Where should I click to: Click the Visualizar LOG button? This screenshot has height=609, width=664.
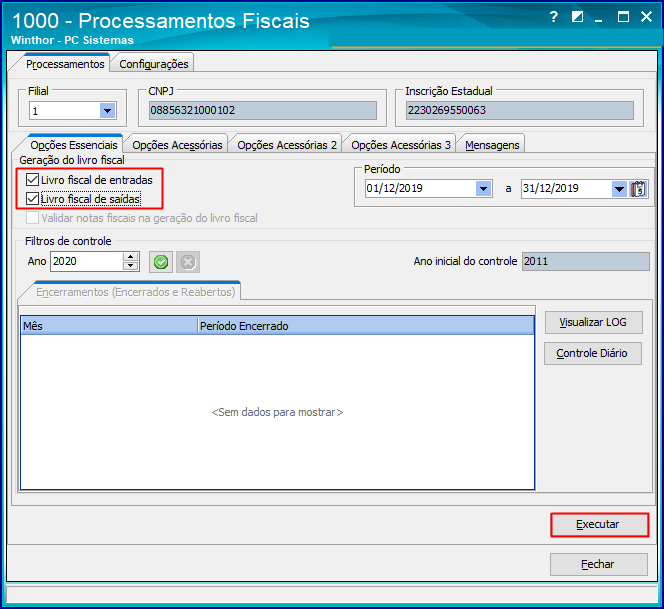[593, 322]
